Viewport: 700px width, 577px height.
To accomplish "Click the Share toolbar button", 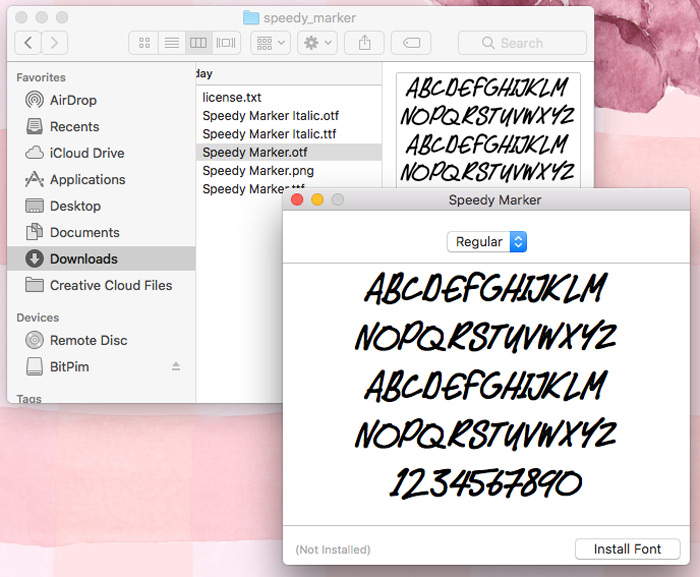I will (x=365, y=43).
